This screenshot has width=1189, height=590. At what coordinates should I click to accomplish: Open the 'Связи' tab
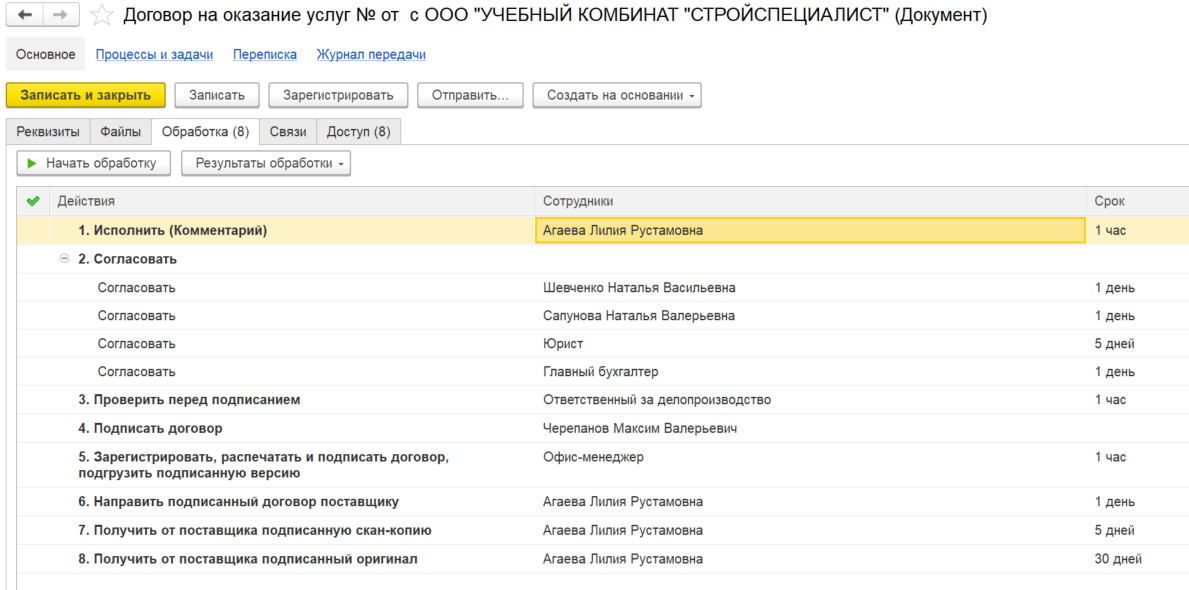(288, 132)
